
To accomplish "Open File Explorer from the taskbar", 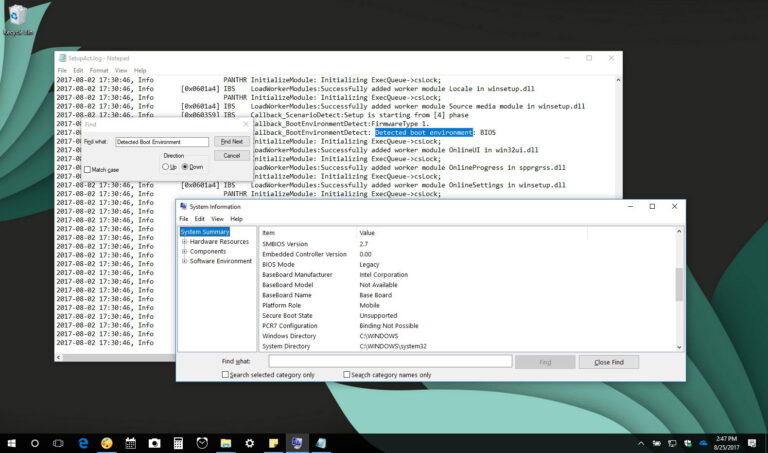I will click(x=226, y=443).
